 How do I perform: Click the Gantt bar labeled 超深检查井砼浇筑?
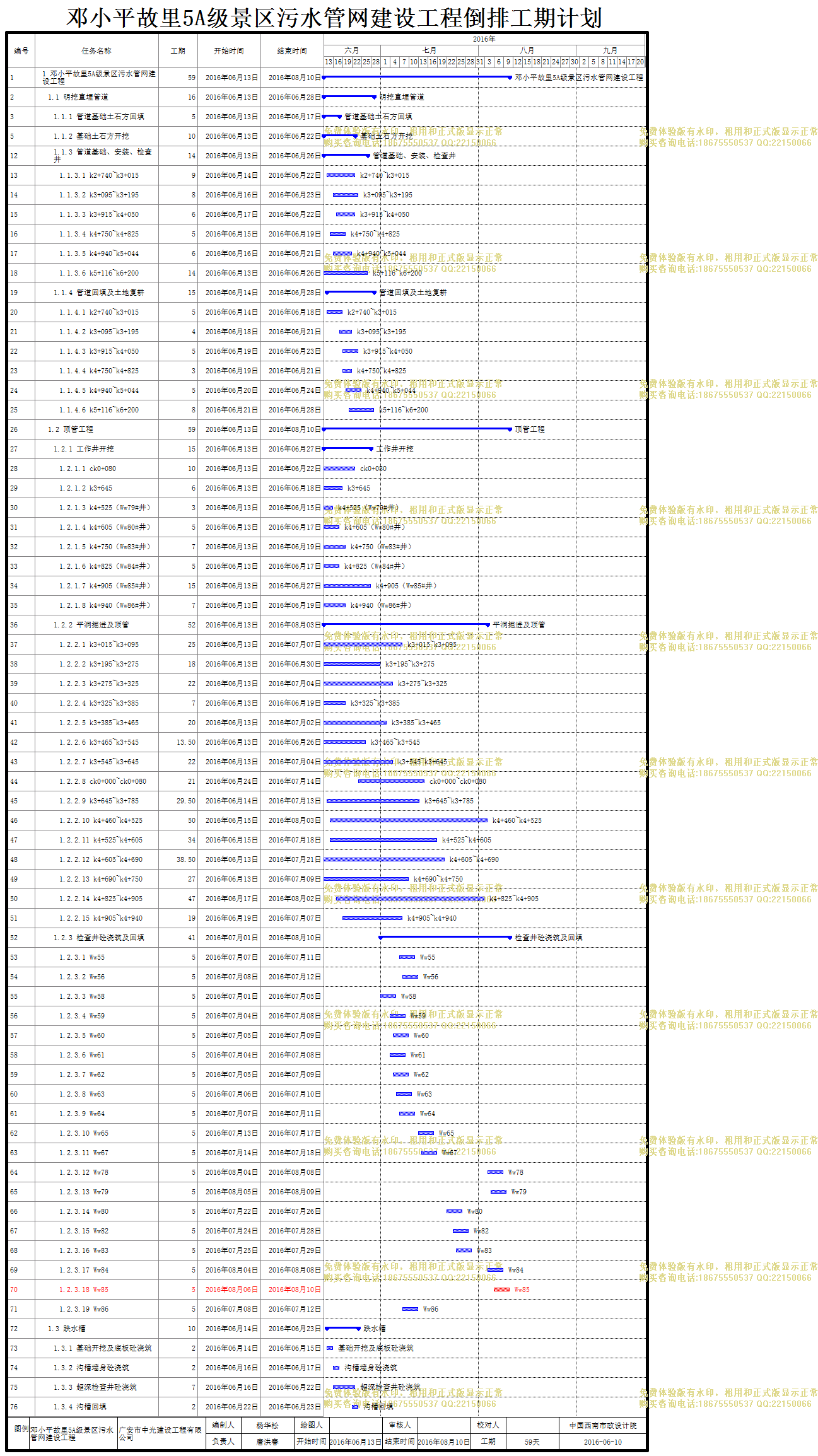pos(344,1387)
